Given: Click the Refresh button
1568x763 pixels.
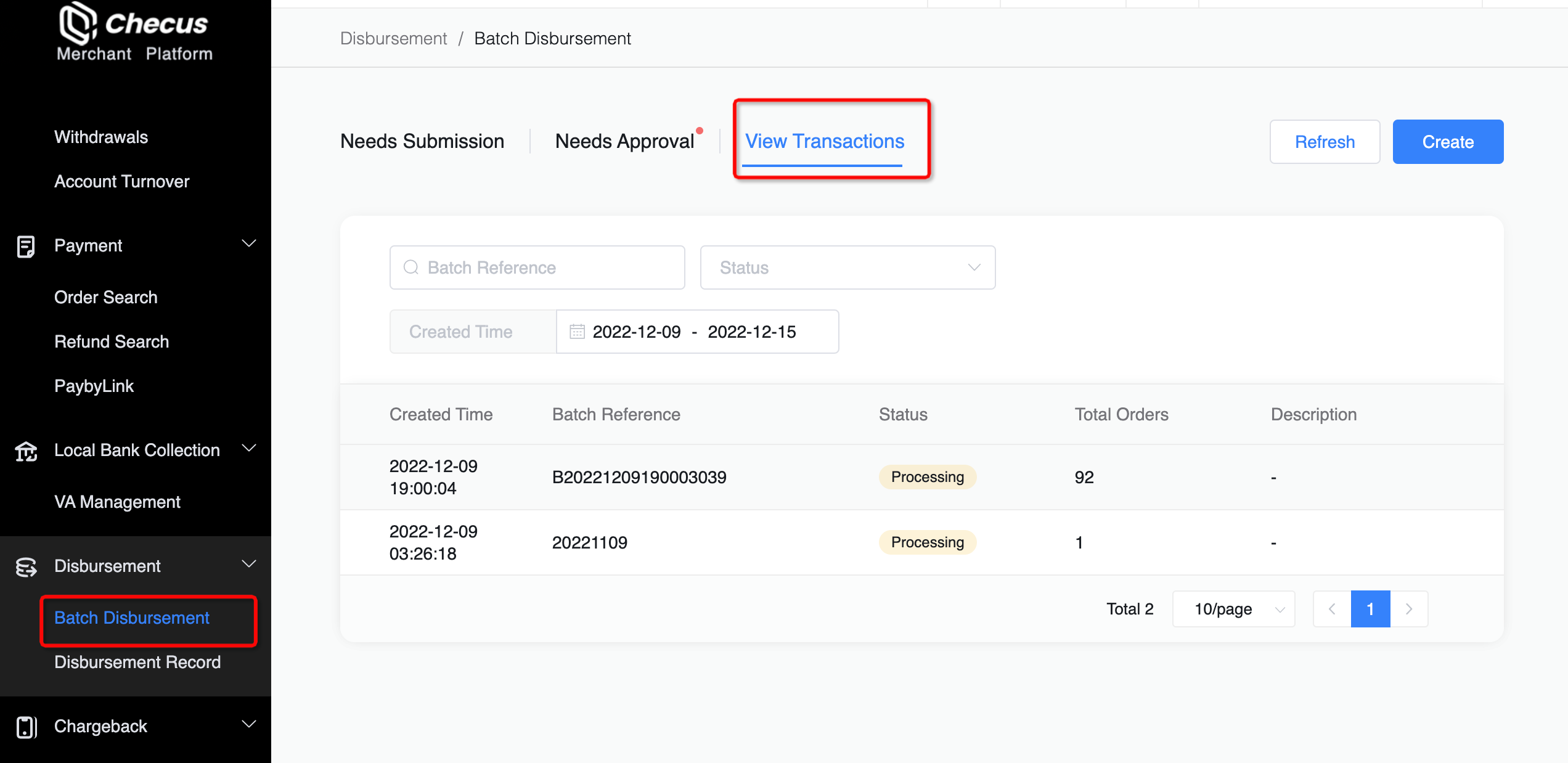Looking at the screenshot, I should (x=1325, y=142).
